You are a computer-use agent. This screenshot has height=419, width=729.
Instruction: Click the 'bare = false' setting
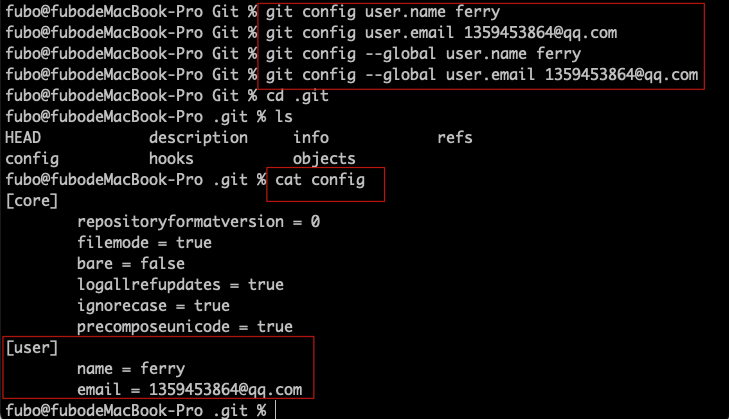(130, 264)
